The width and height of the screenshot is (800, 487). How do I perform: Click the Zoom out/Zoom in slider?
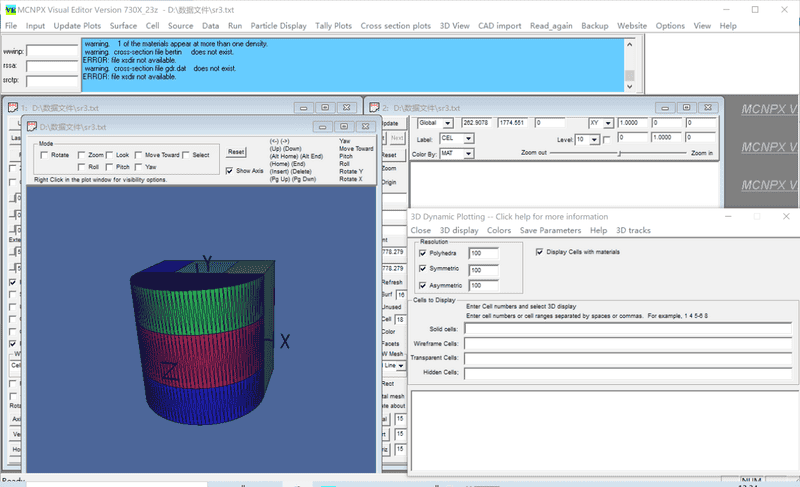pos(619,154)
